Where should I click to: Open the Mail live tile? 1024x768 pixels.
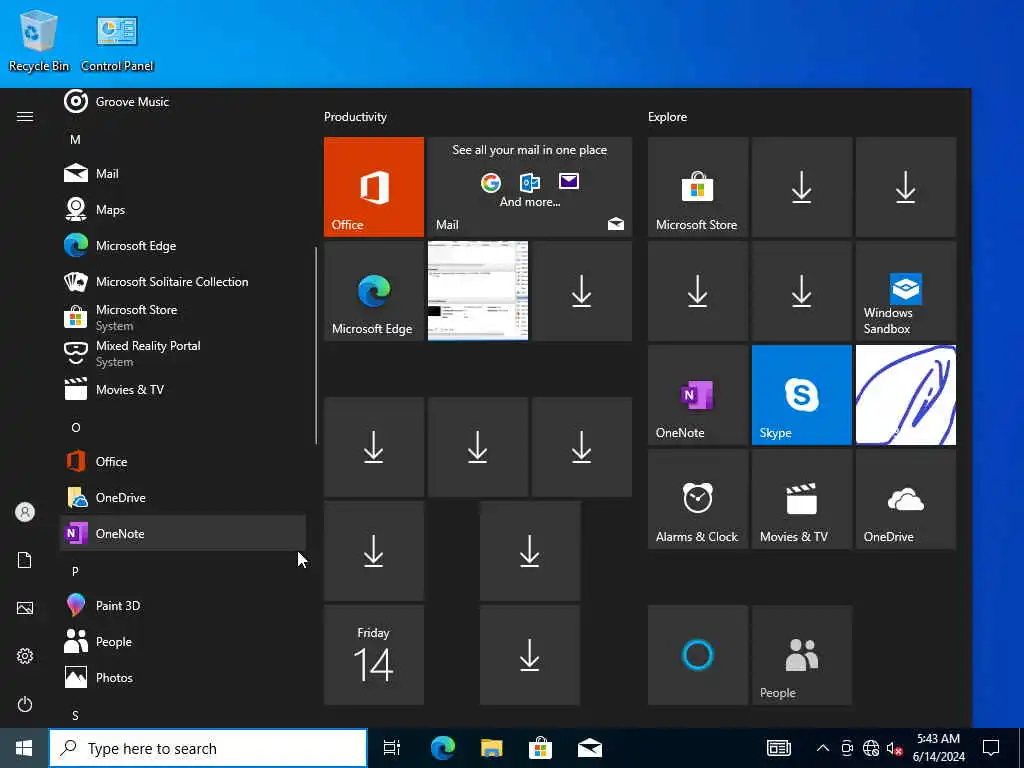[530, 187]
